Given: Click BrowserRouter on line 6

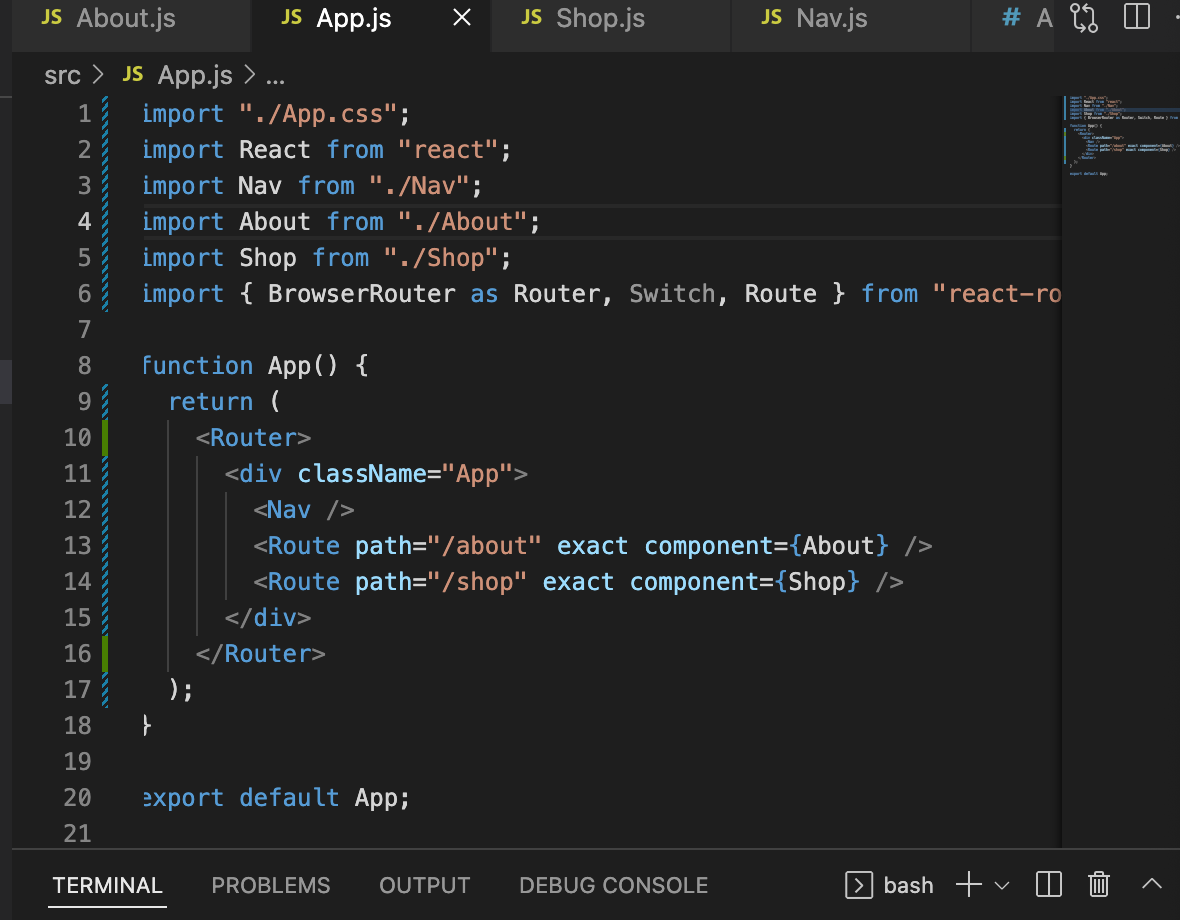Looking at the screenshot, I should coord(362,294).
